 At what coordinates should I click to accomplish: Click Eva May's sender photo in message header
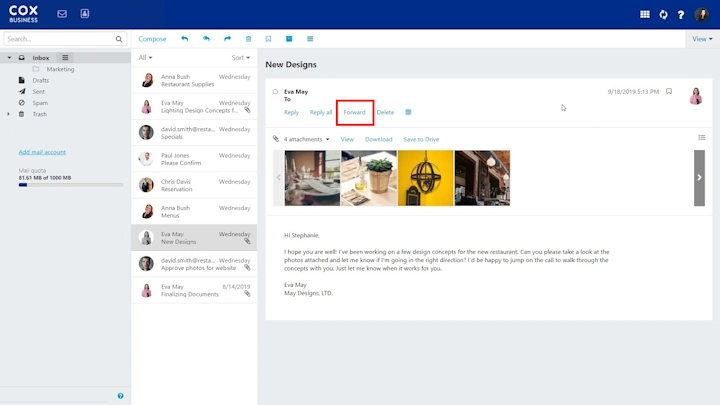tap(696, 96)
